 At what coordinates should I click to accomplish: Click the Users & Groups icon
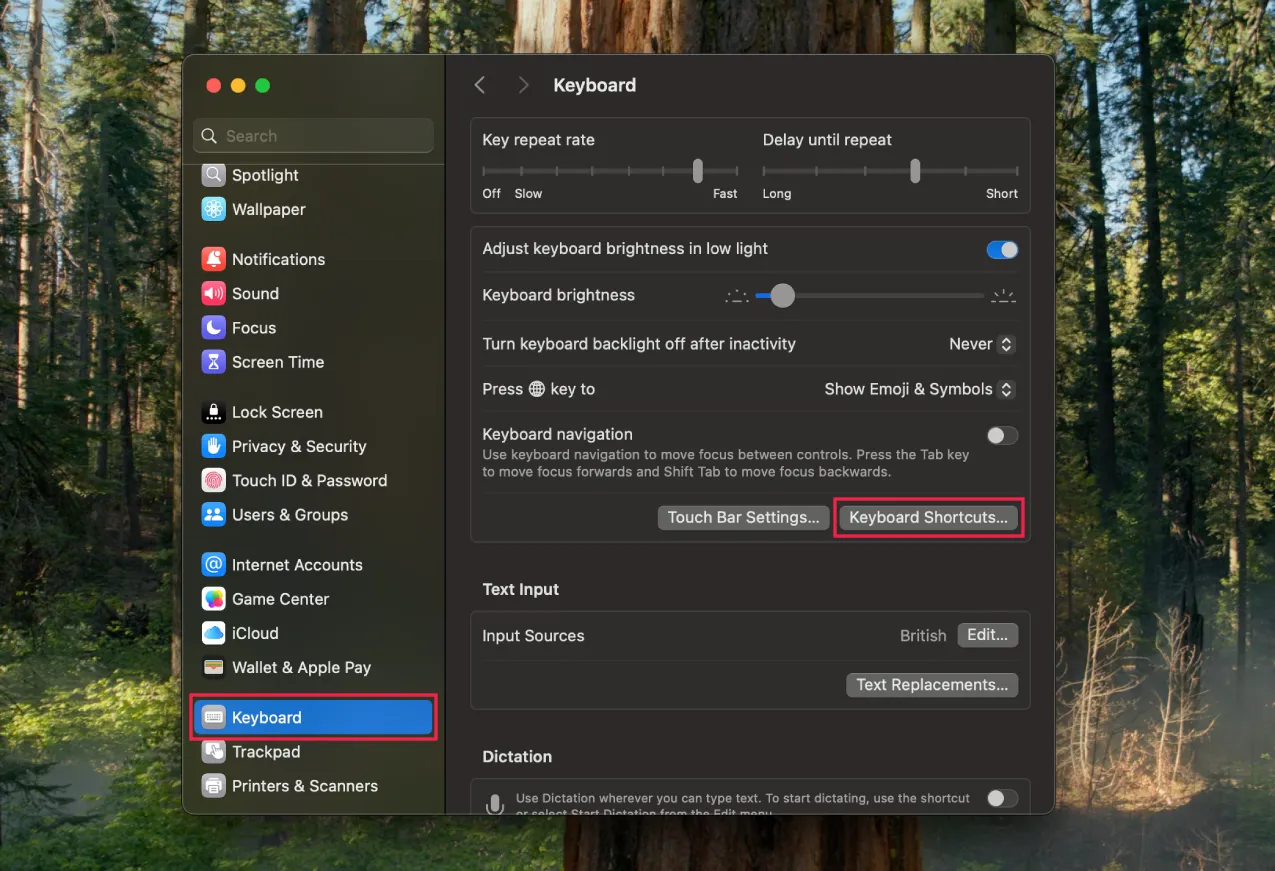pyautogui.click(x=213, y=514)
